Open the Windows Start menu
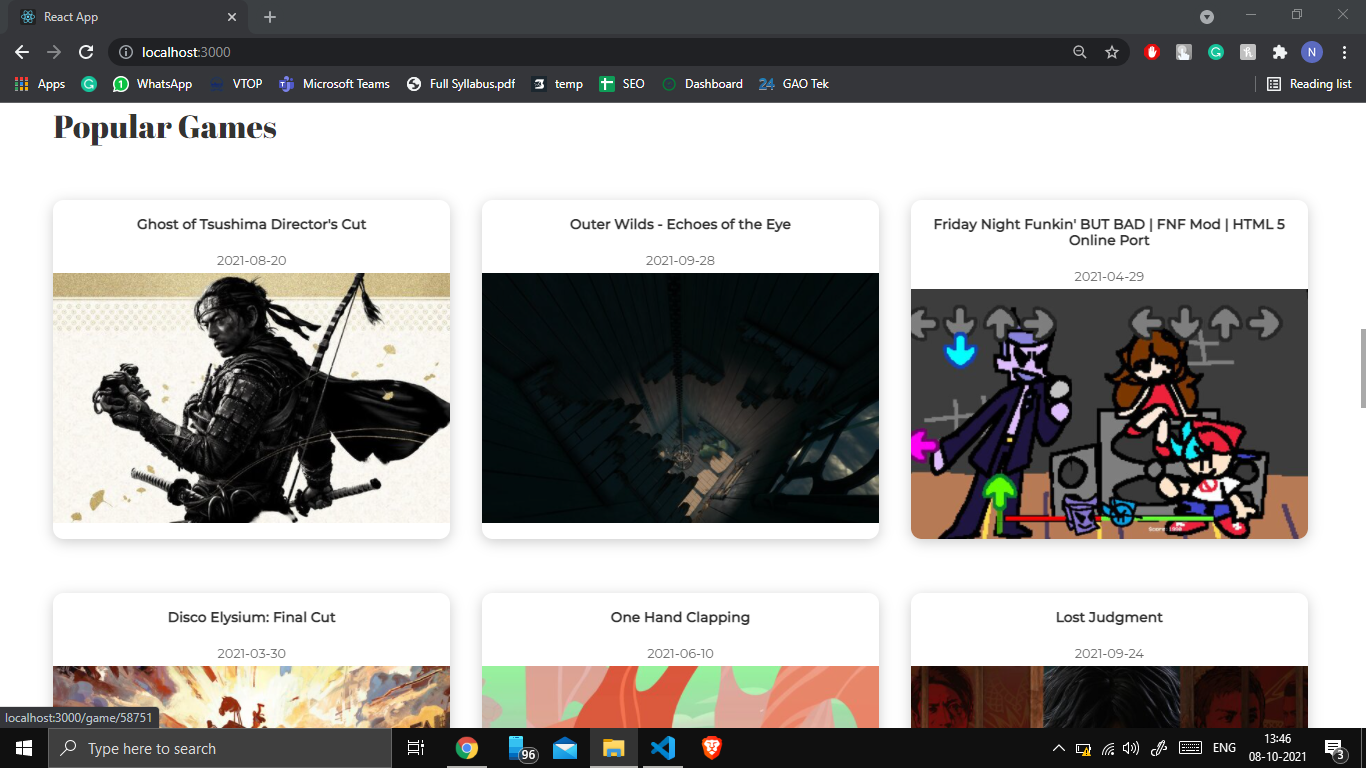This screenshot has height=768, width=1366. tap(24, 748)
